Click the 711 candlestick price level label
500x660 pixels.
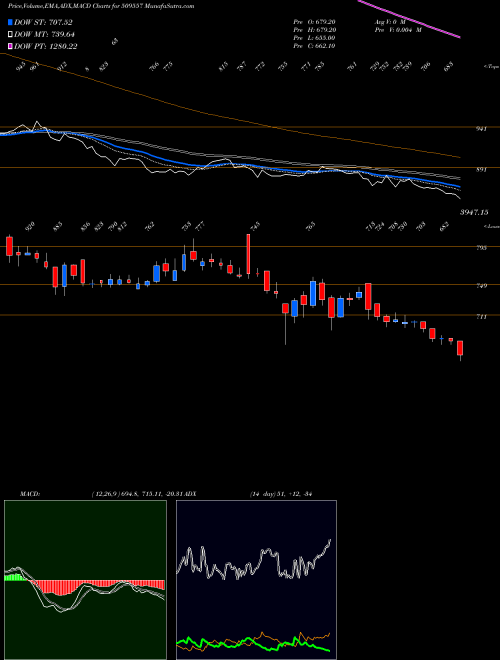coord(481,316)
